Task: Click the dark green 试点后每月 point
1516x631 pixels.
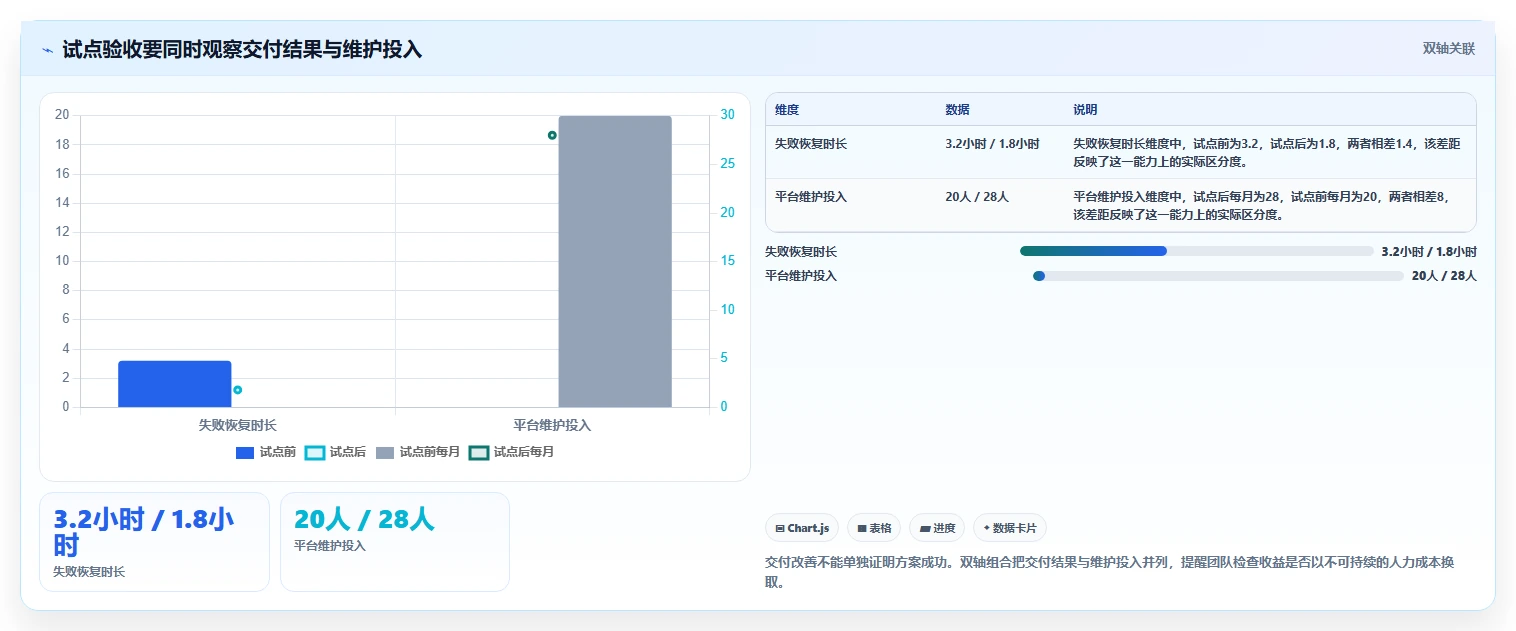Action: click(x=552, y=135)
